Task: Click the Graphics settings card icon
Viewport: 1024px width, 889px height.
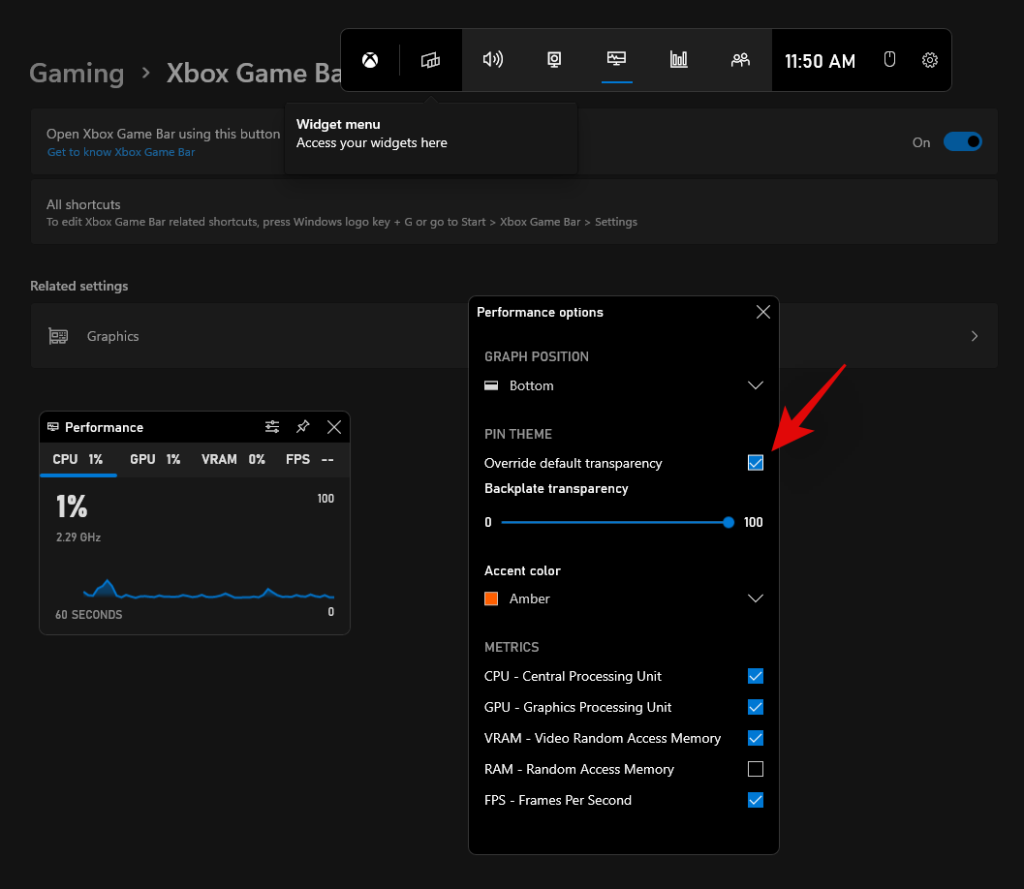Action: click(x=58, y=336)
